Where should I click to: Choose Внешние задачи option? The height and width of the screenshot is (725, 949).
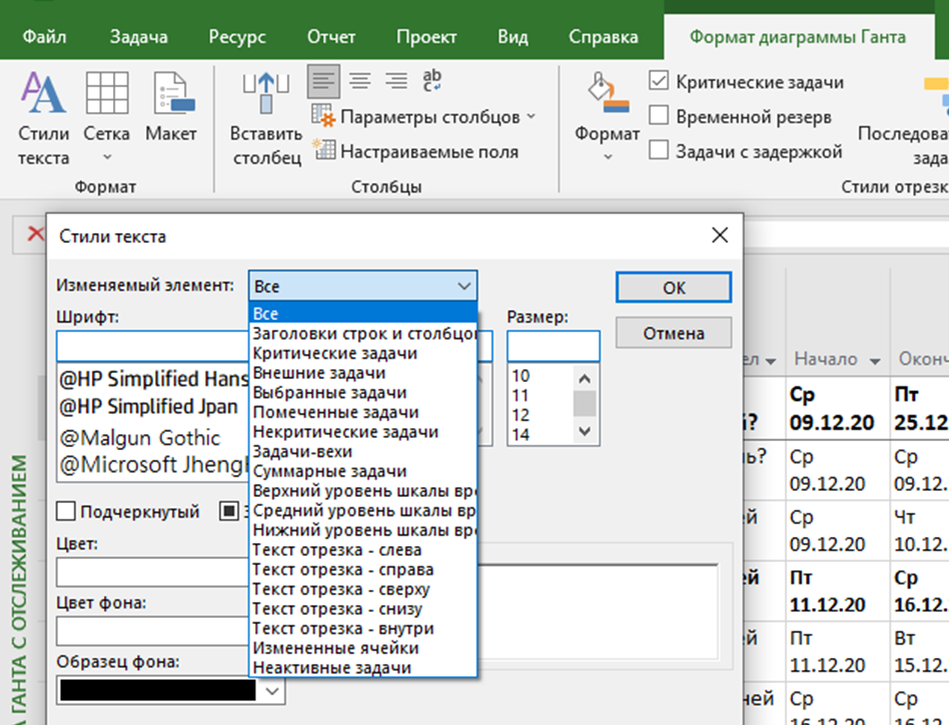(363, 373)
